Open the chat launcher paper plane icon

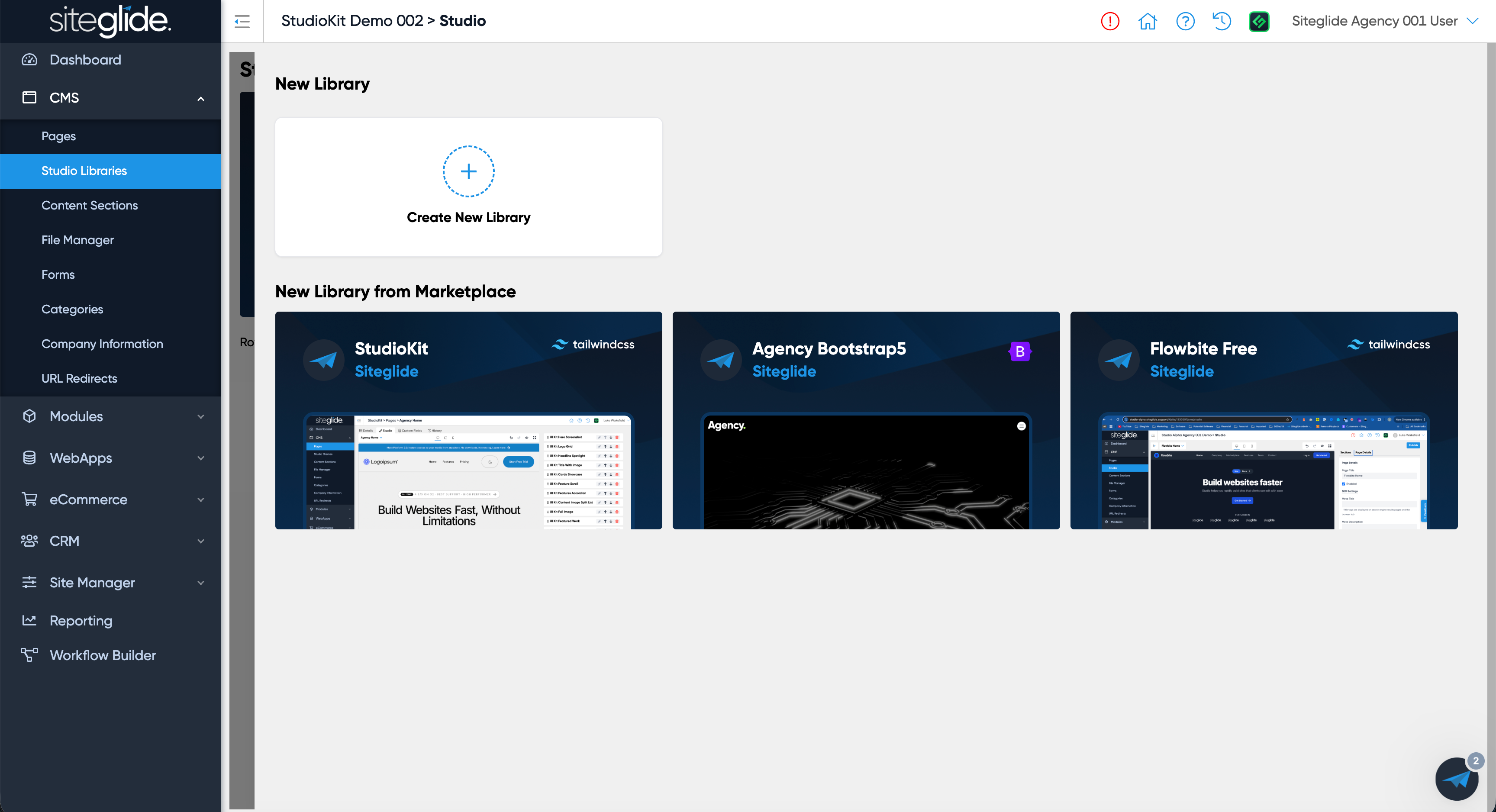[x=1457, y=779]
